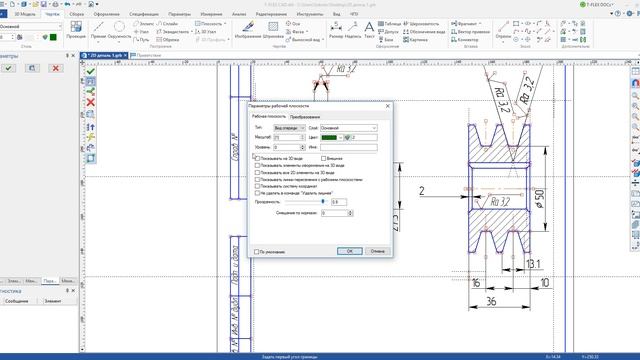The height and width of the screenshot is (360, 640).
Task: Click the Допуск tolerance tool
Action: click(388, 31)
